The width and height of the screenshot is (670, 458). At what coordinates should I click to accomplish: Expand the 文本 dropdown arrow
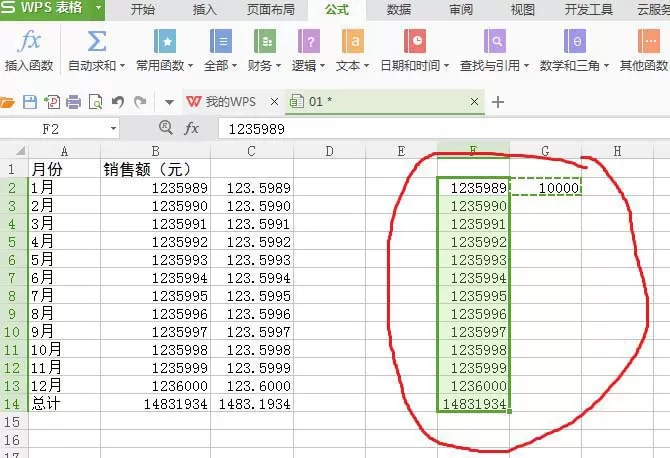(366, 66)
